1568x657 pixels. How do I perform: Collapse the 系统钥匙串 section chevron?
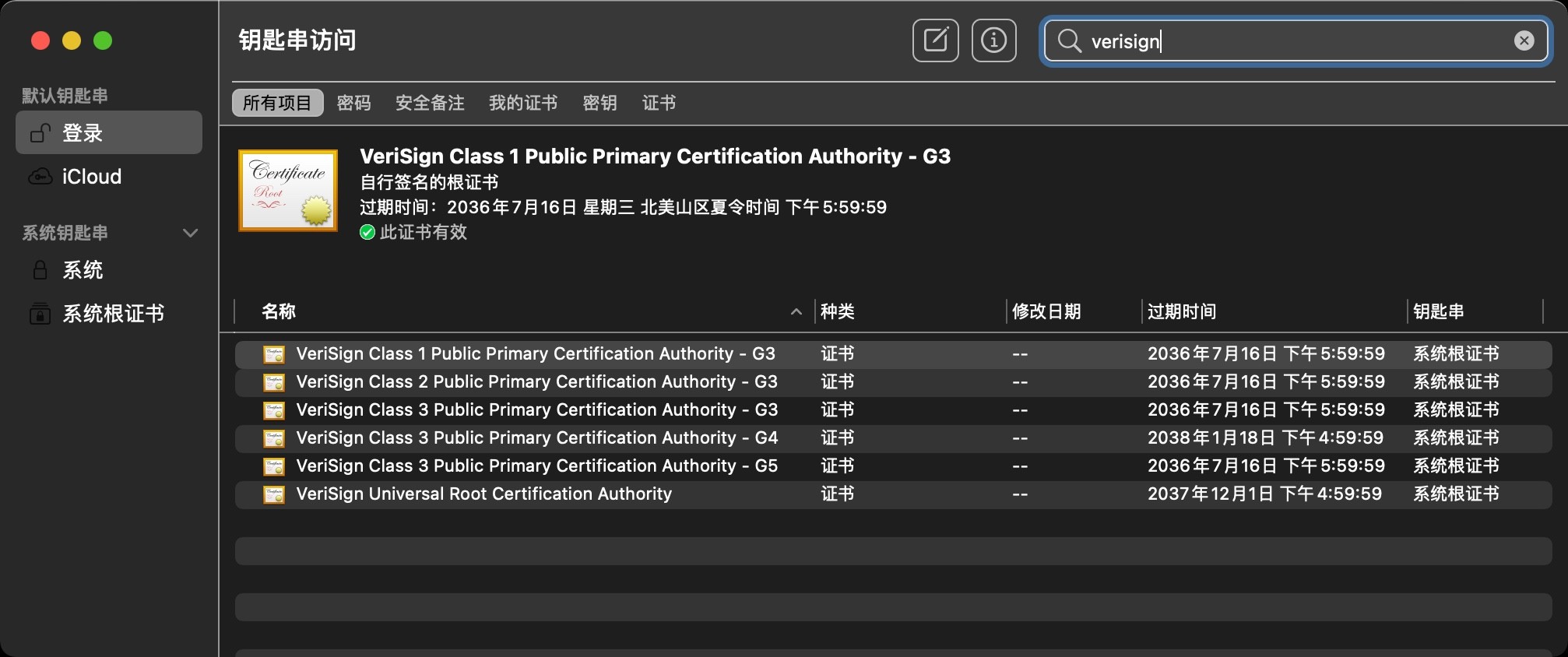pyautogui.click(x=190, y=233)
